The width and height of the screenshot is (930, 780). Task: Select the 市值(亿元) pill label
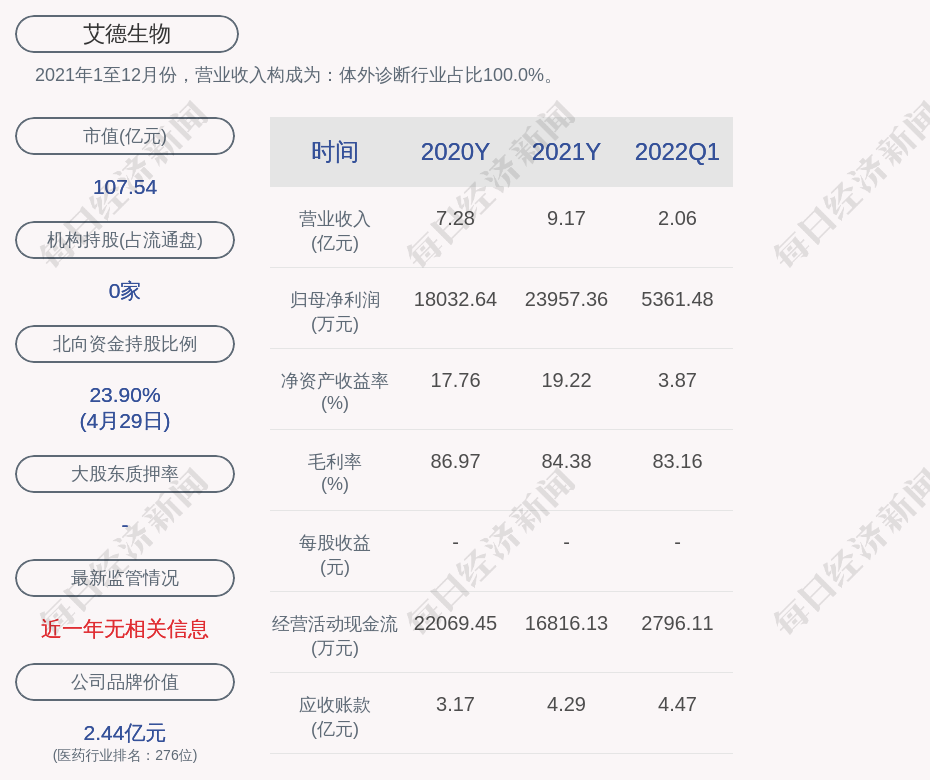coord(125,136)
